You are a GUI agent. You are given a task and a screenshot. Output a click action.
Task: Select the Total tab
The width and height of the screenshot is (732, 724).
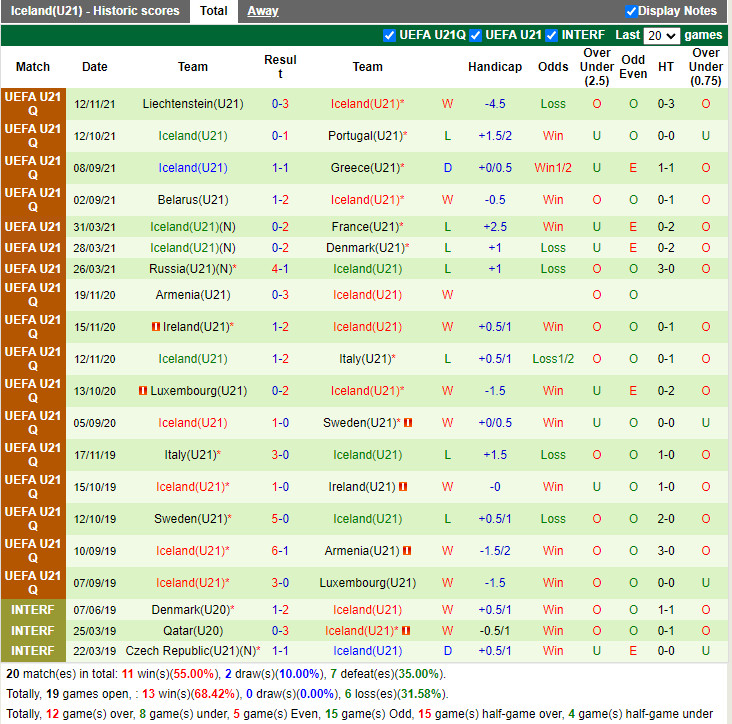coord(213,11)
